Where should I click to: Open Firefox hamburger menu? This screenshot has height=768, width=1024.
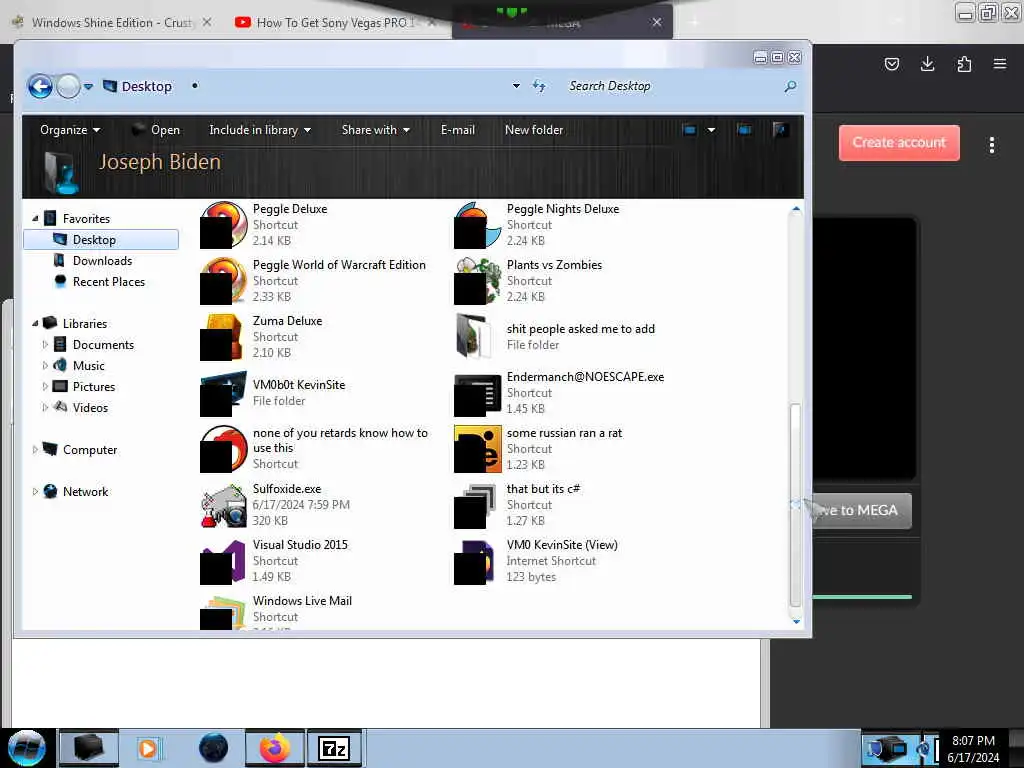click(1000, 64)
